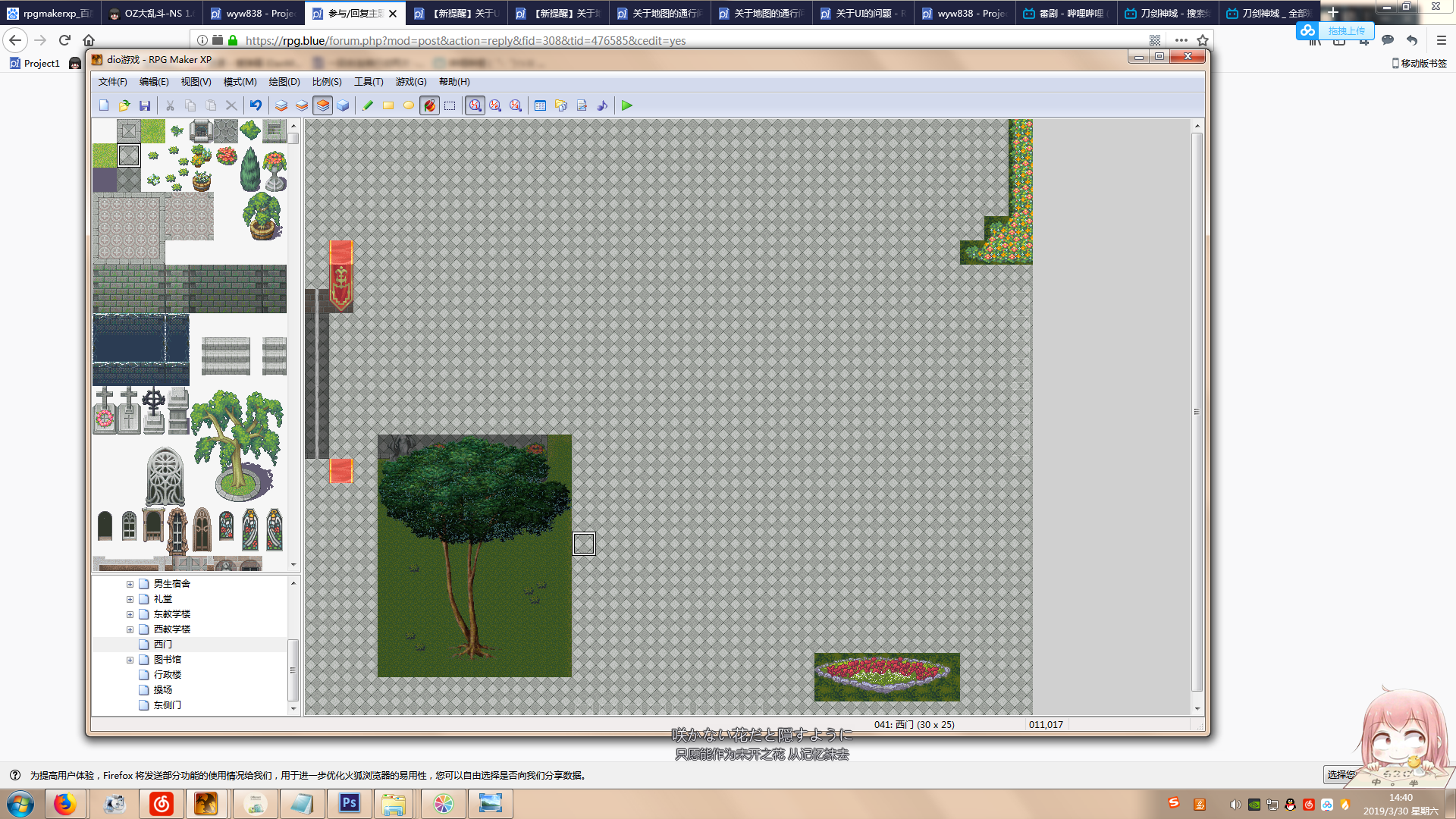Open the Materials manager icon
The width and height of the screenshot is (1456, 819).
coord(561,105)
